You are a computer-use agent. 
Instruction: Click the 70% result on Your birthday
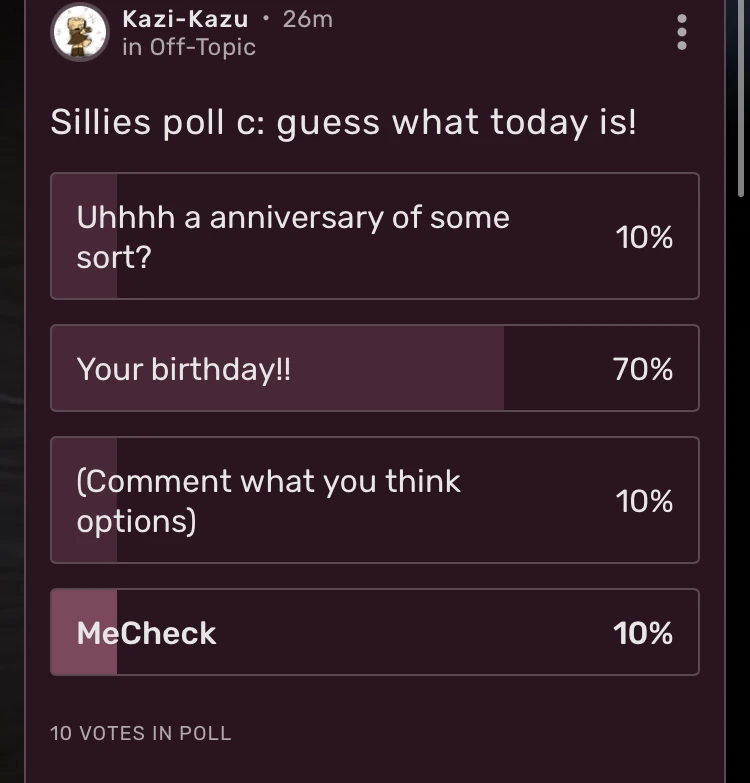[643, 370]
